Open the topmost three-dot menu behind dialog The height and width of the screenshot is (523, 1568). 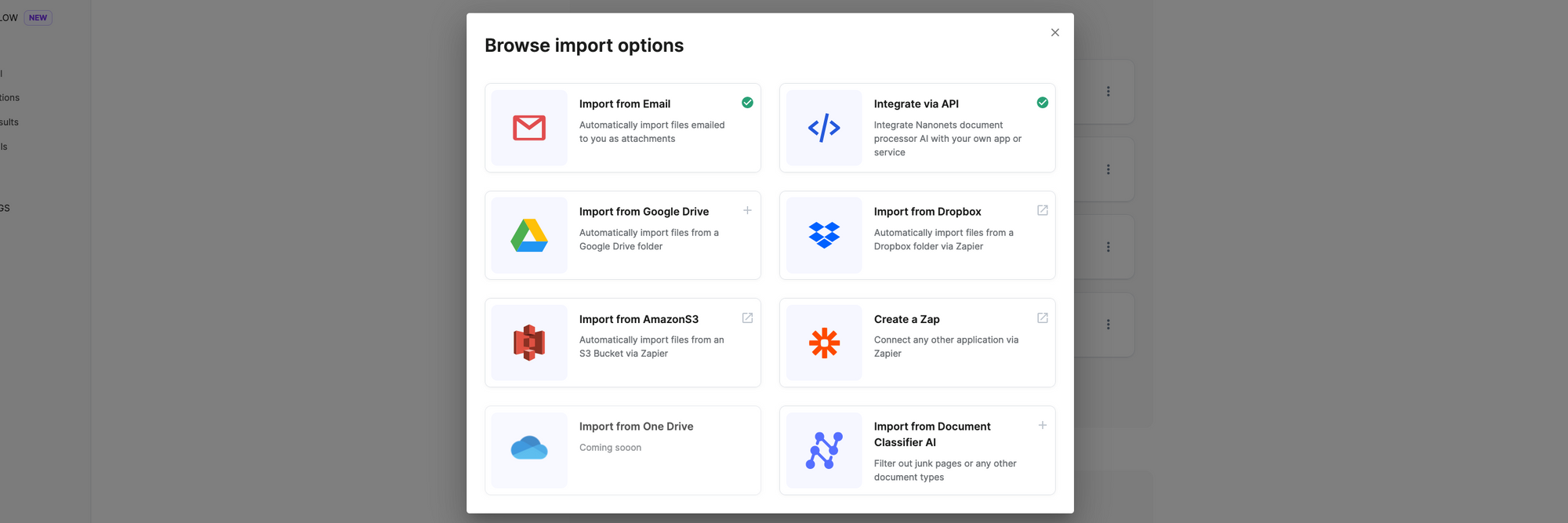(1108, 92)
